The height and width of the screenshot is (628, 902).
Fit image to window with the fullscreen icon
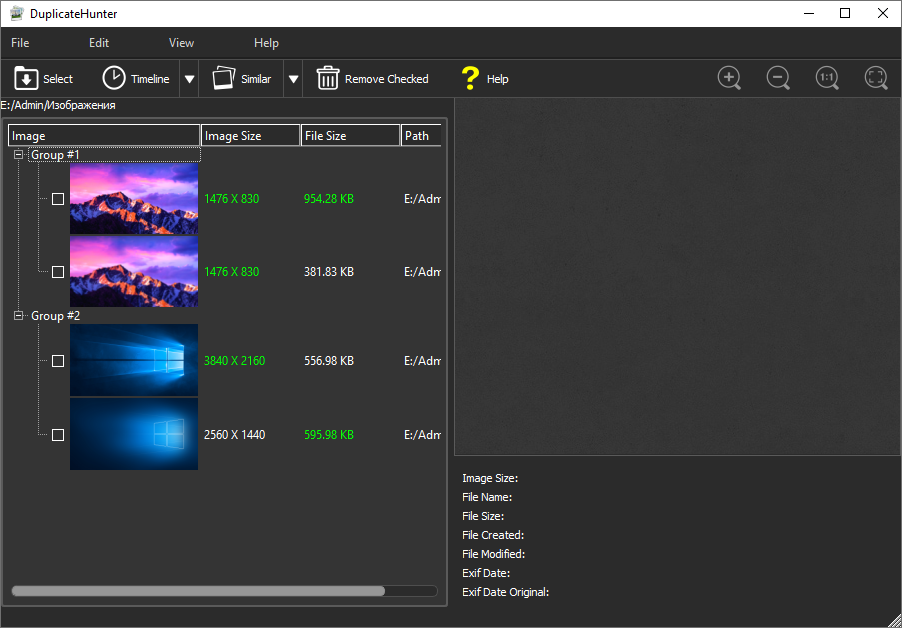(x=876, y=78)
